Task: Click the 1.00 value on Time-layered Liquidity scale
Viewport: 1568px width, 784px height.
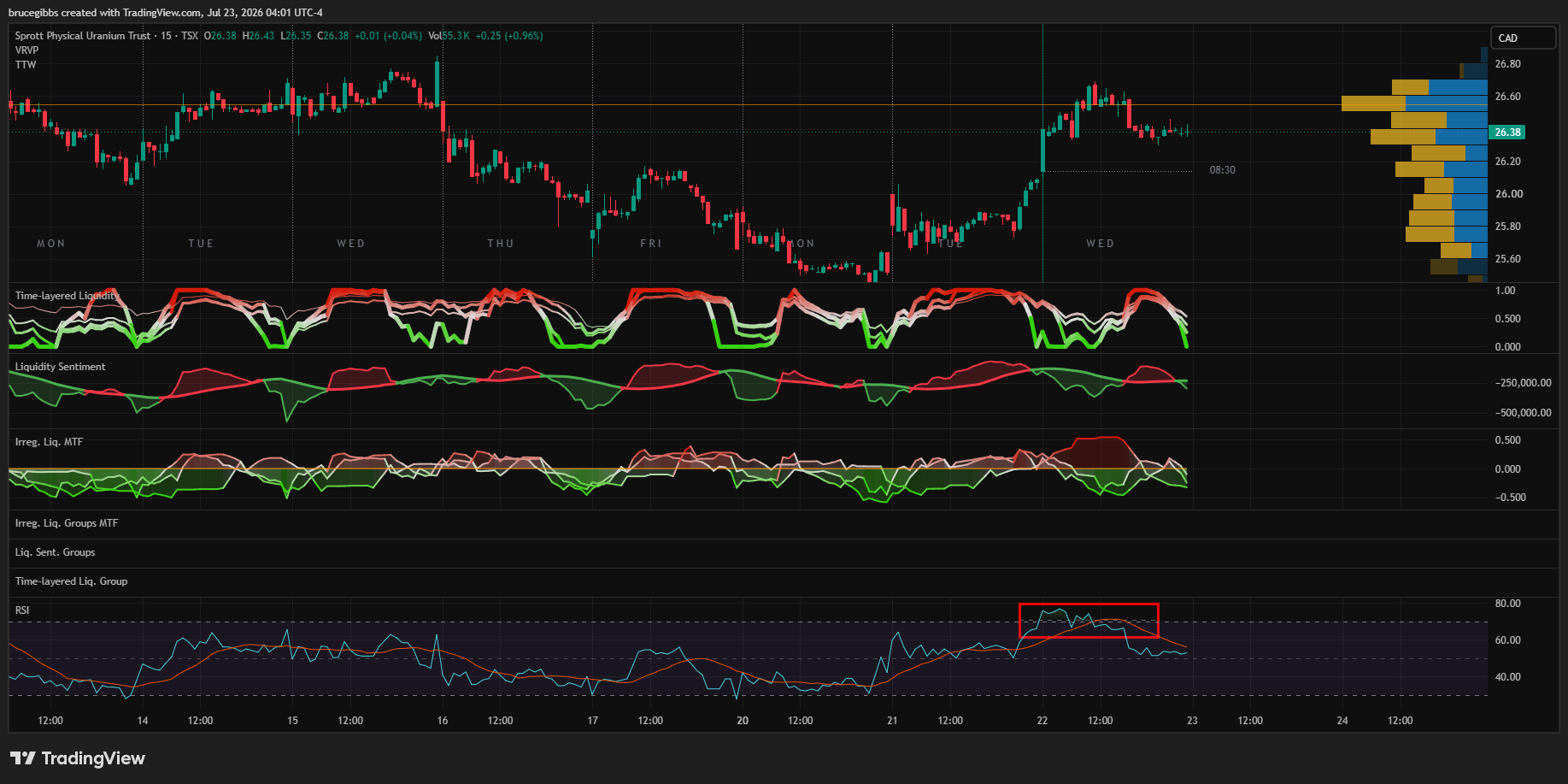Action: [1505, 291]
